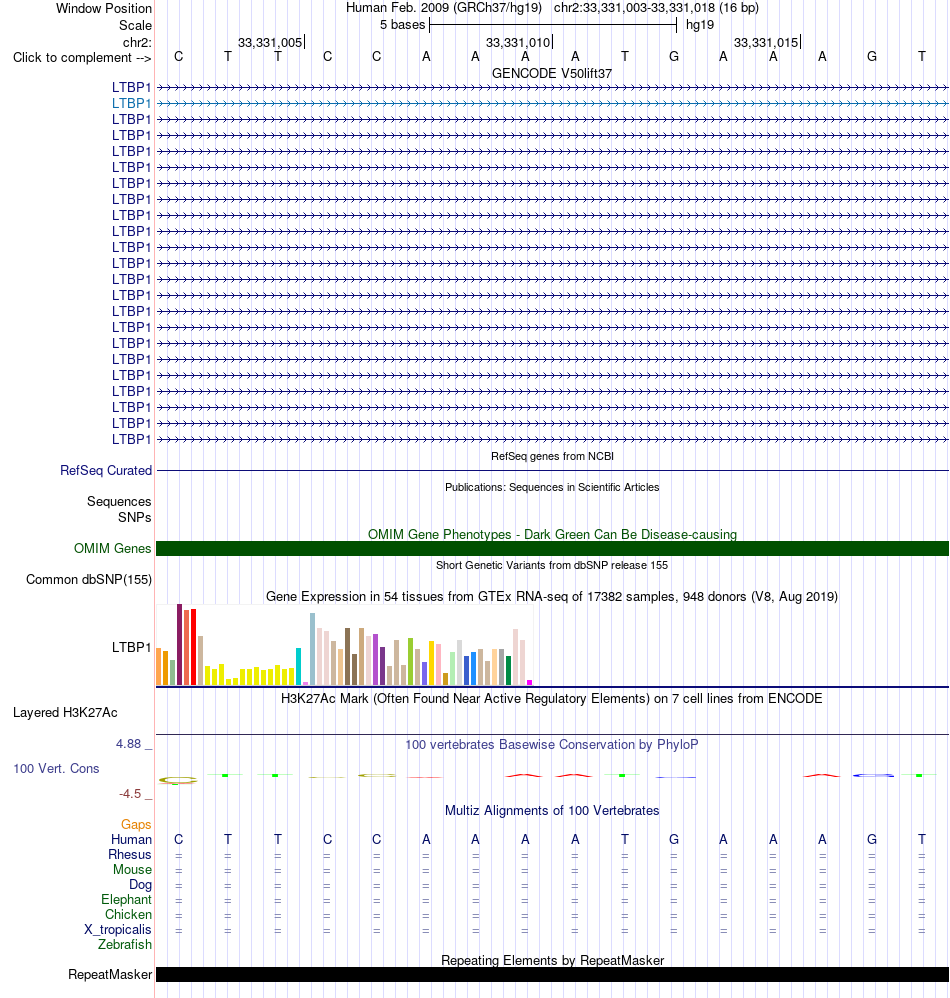Select the light-blue highlighted LTBP1 transcript label

132,103
